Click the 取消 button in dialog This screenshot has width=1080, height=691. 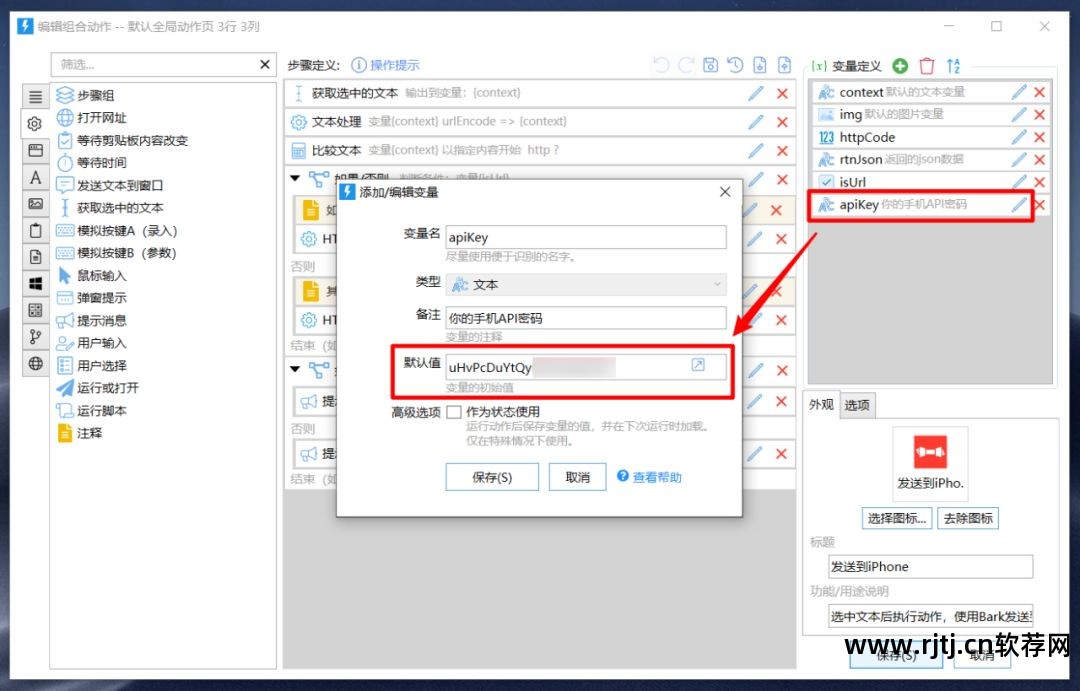577,477
